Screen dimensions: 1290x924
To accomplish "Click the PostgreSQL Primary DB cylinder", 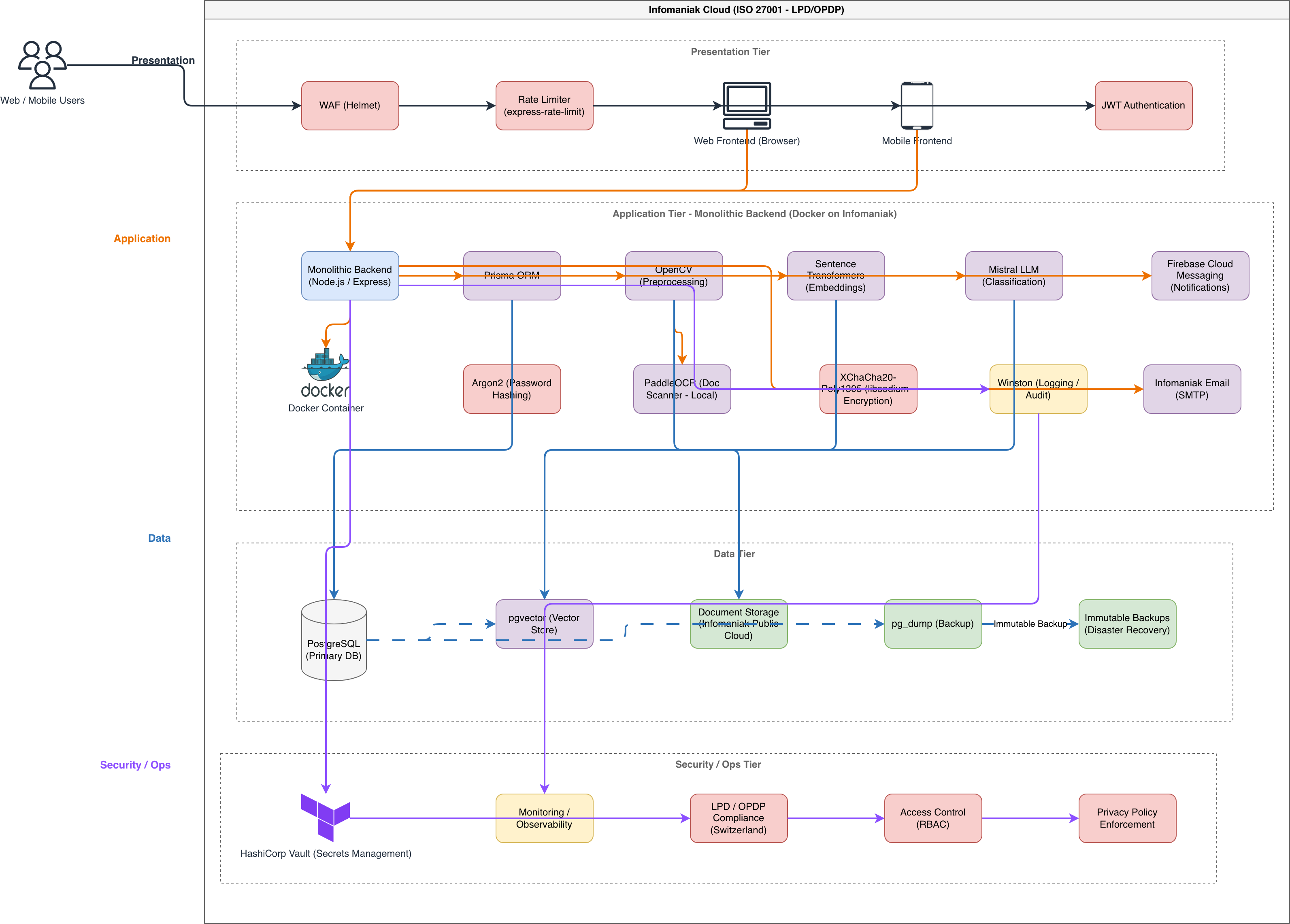I will click(x=334, y=640).
